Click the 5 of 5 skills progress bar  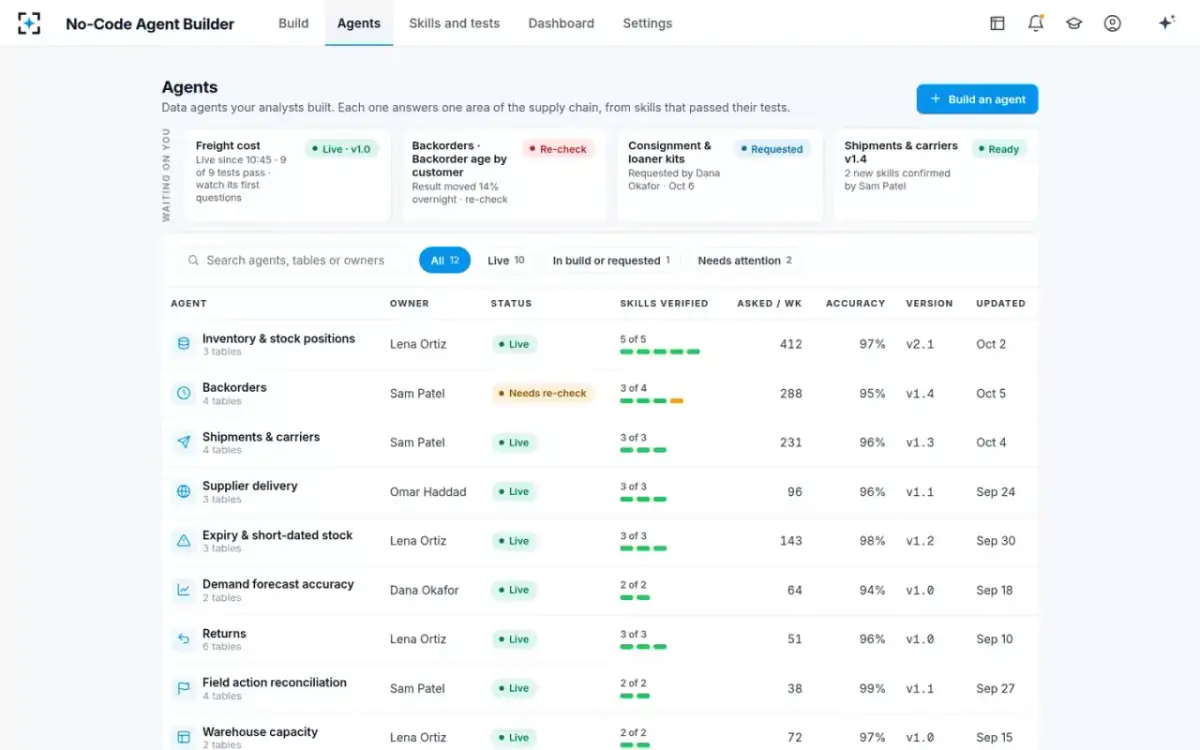[660, 352]
